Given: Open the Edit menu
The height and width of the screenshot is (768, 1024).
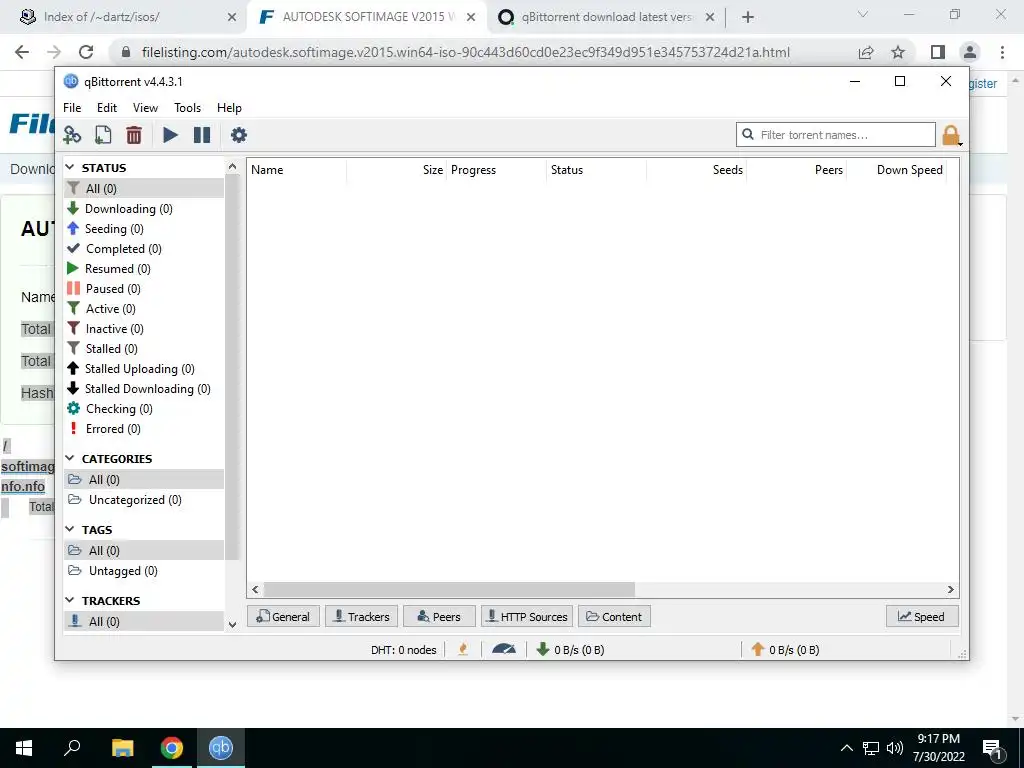Looking at the screenshot, I should pos(106,108).
